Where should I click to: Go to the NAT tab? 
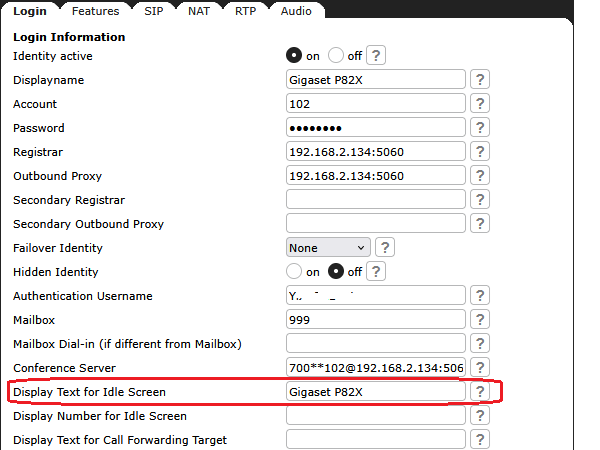point(199,11)
